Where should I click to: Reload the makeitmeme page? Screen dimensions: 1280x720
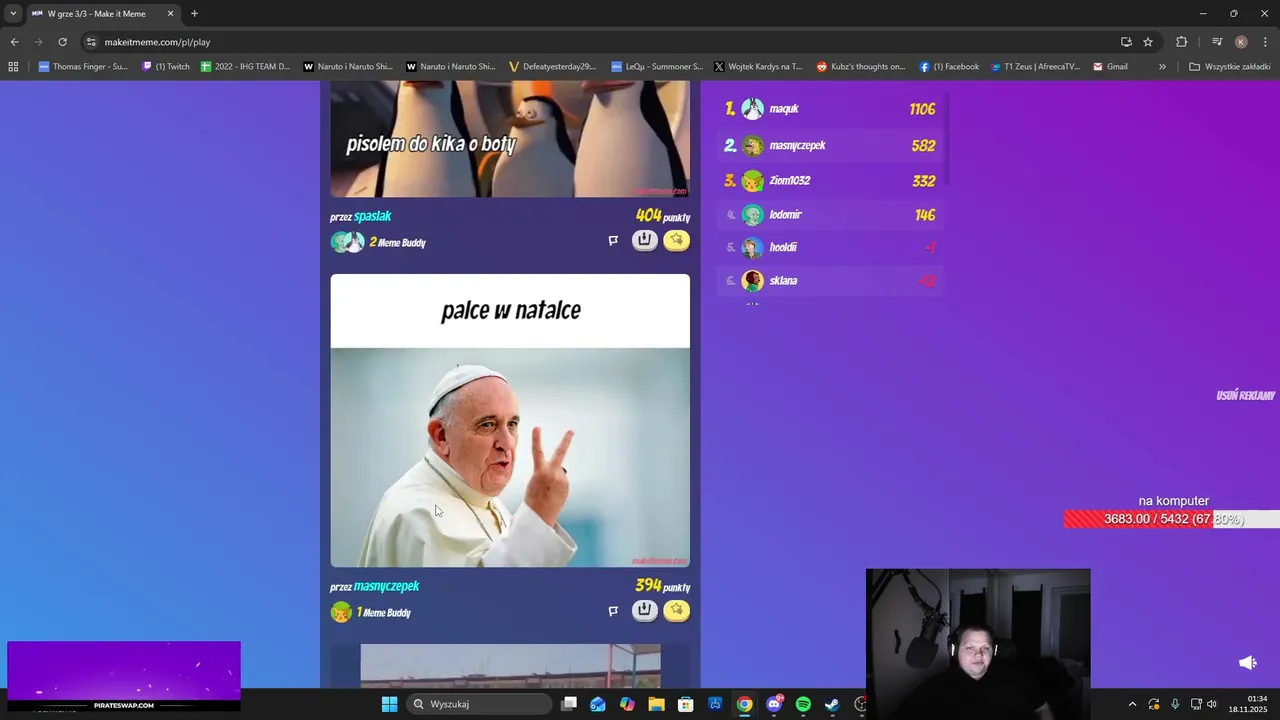(x=62, y=42)
